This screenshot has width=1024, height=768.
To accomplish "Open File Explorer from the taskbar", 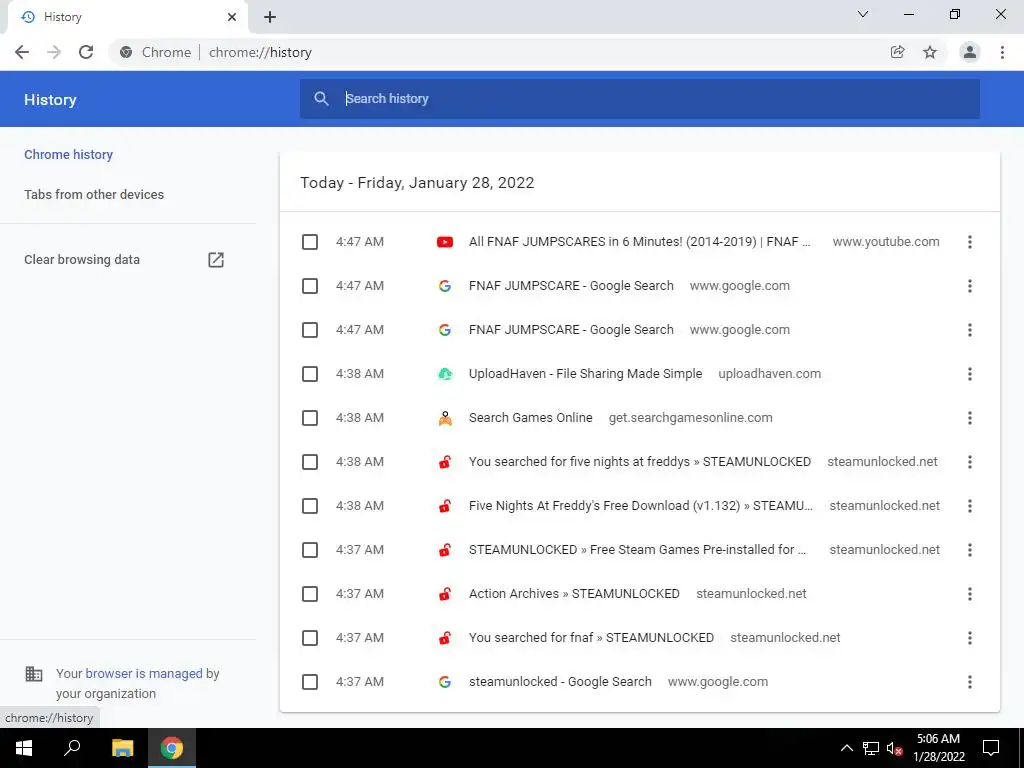I will (123, 748).
